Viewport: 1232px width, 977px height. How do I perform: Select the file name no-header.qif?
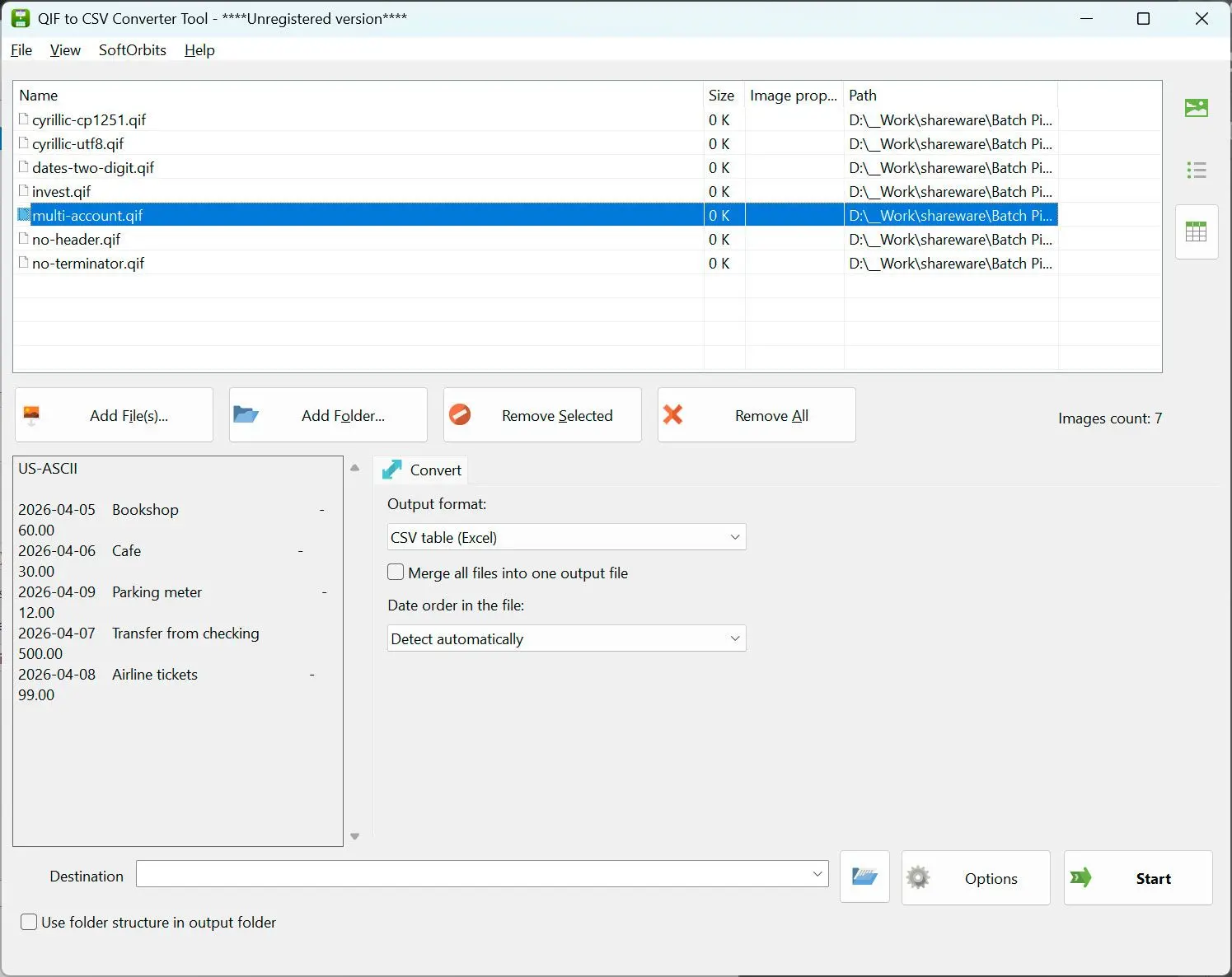[77, 239]
